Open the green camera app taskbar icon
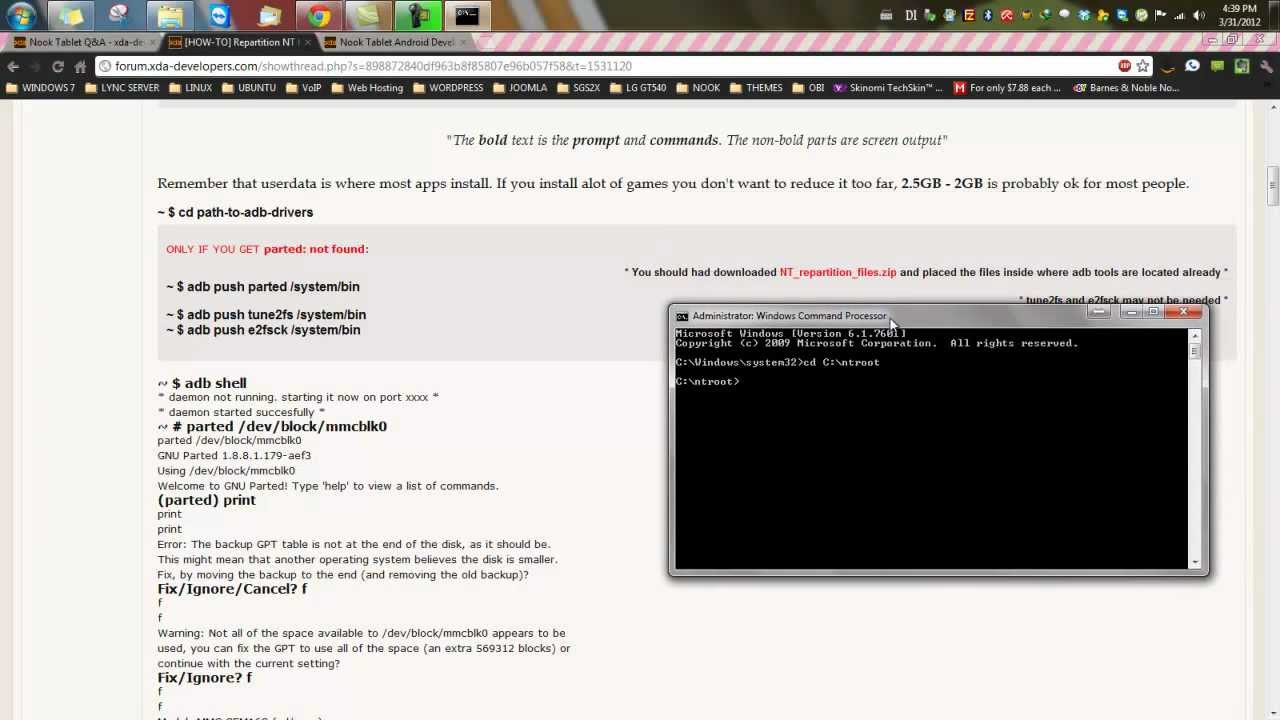This screenshot has width=1280, height=720. (x=418, y=15)
